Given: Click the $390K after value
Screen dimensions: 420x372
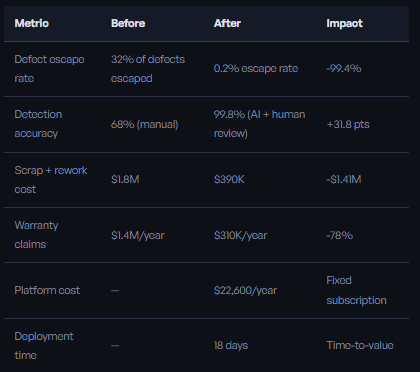Looking at the screenshot, I should point(229,179).
